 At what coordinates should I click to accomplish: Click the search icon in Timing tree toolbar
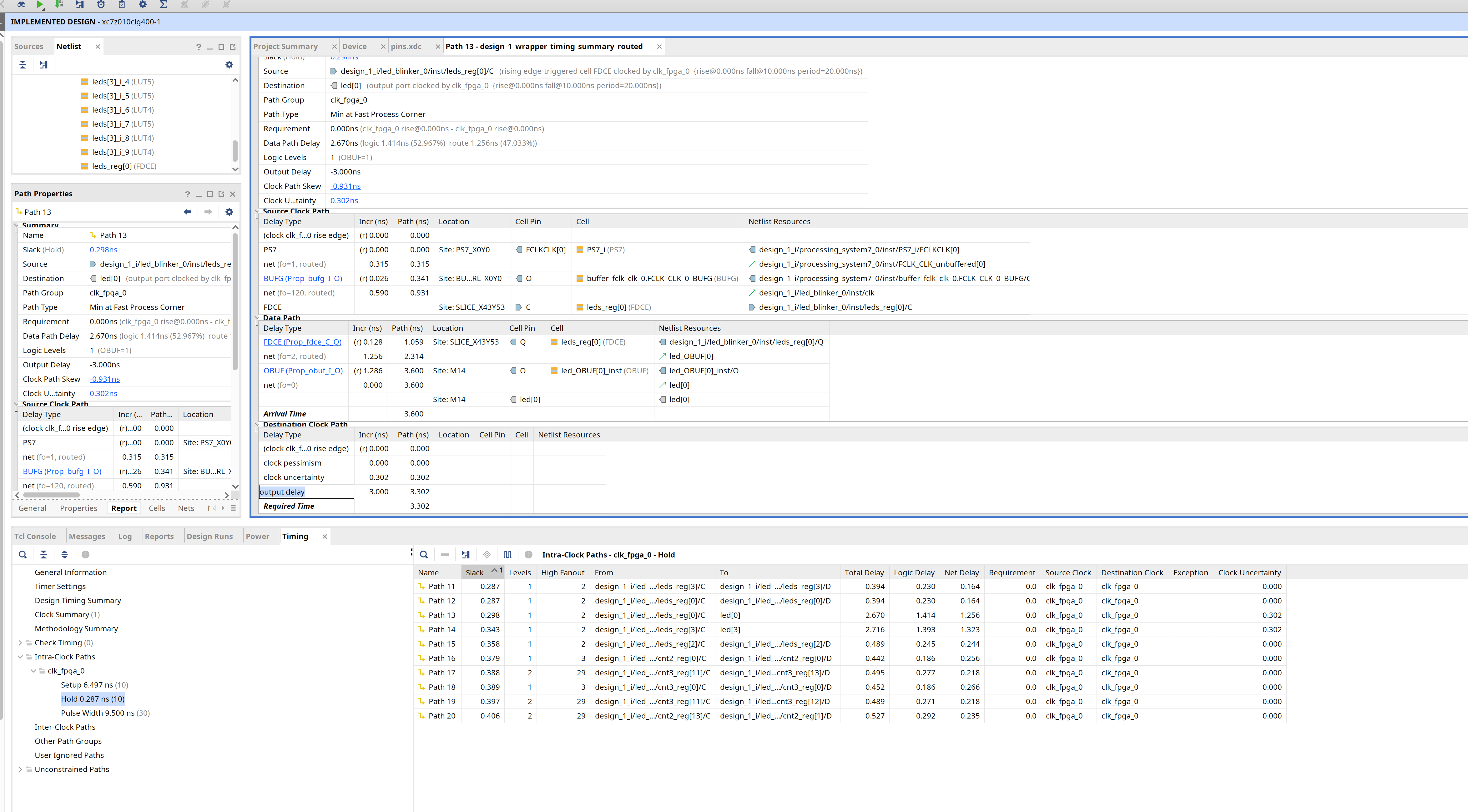pyautogui.click(x=23, y=554)
